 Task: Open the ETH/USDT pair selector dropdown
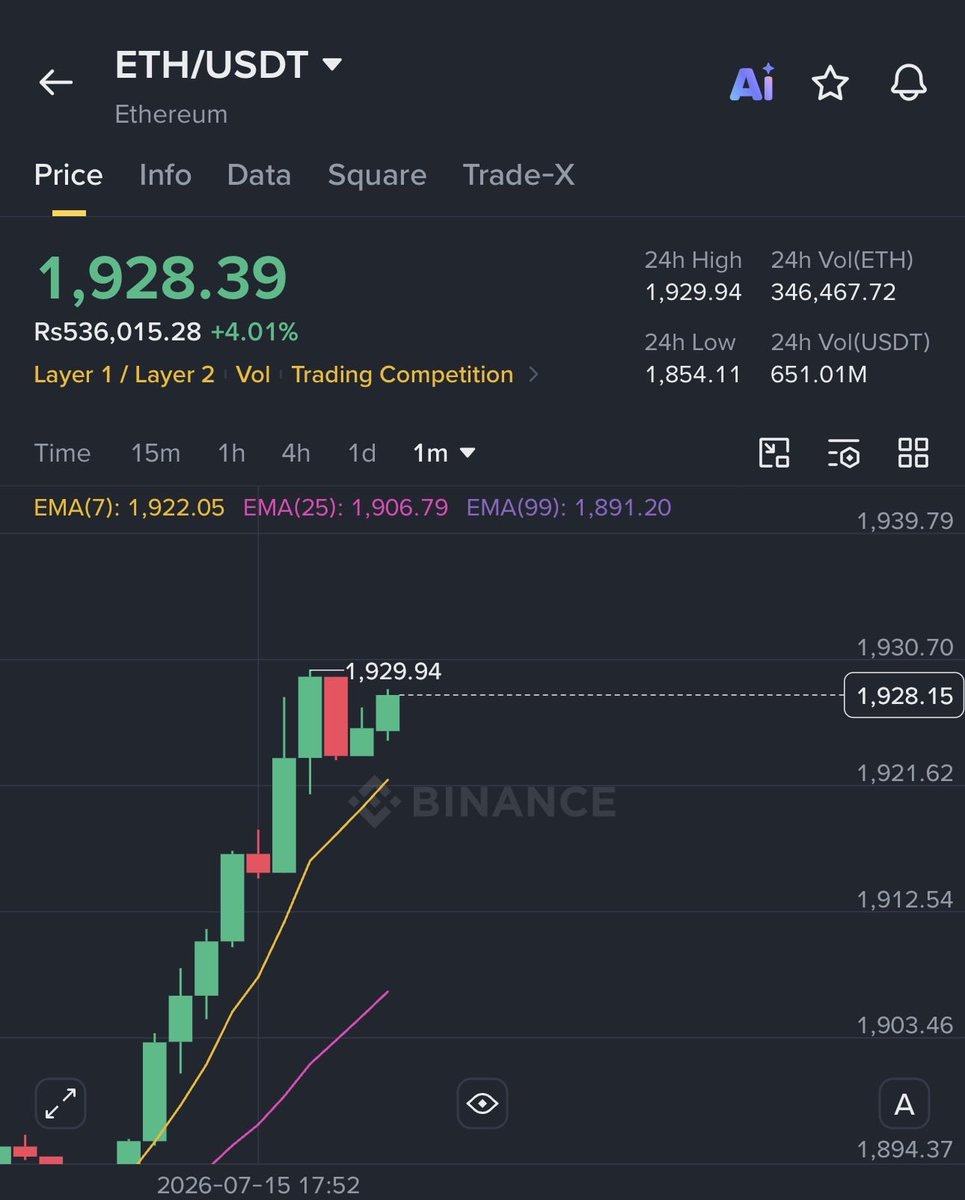[229, 66]
